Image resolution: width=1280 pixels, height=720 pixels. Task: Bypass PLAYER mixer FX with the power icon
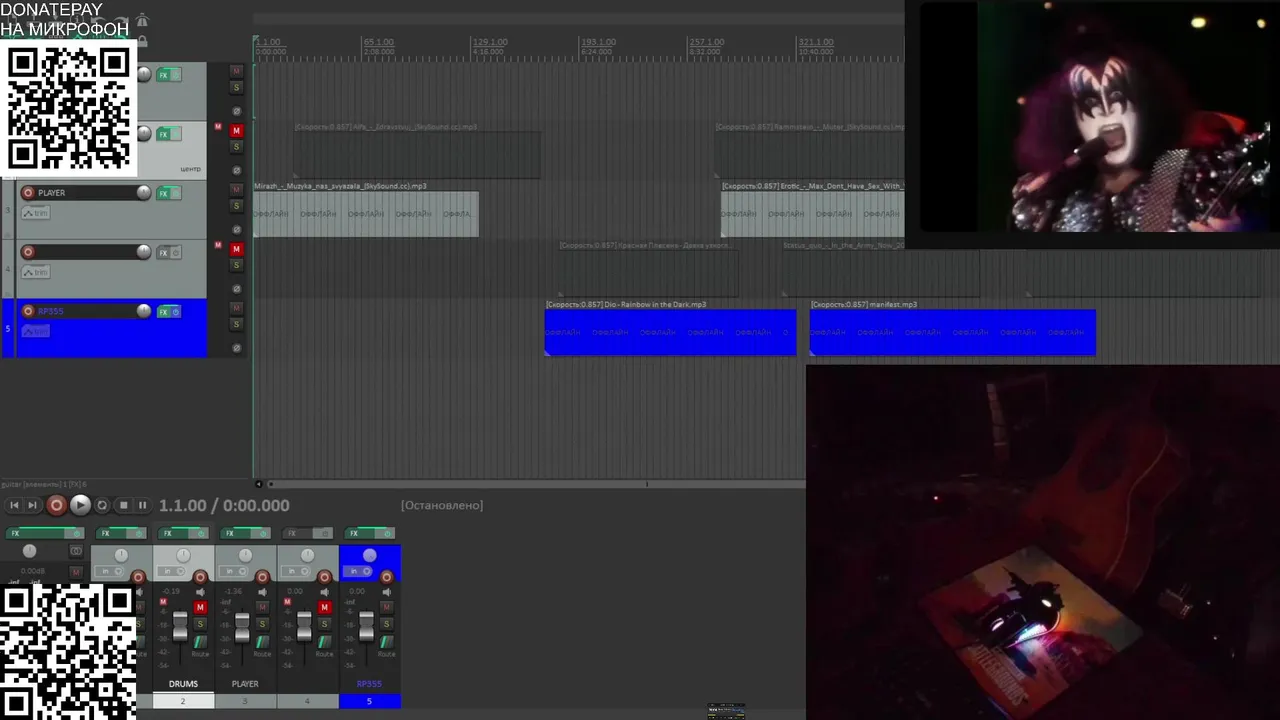click(x=263, y=533)
